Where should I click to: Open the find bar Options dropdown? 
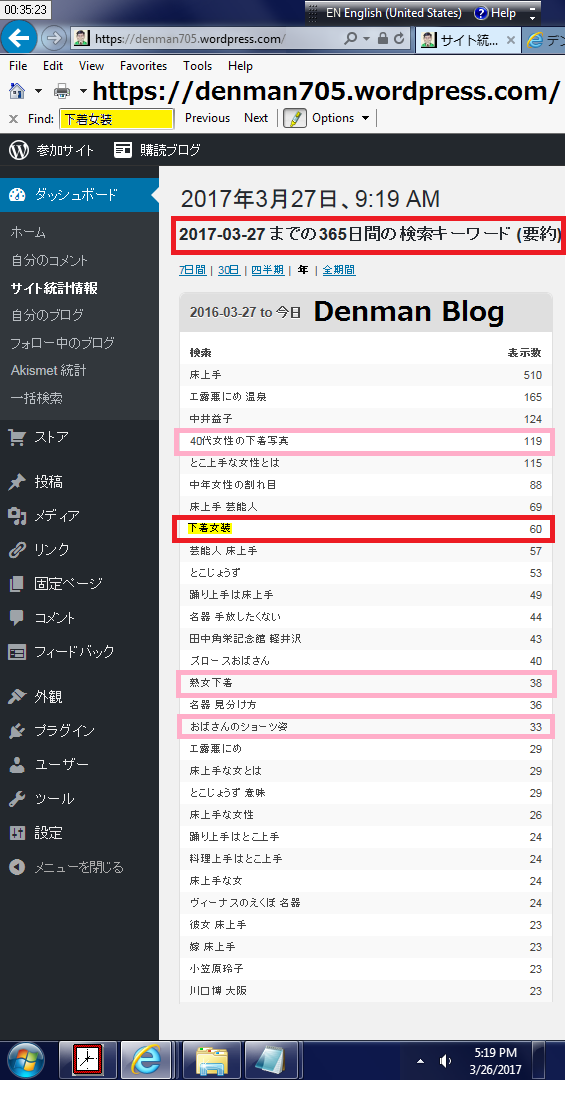pyautogui.click(x=340, y=118)
